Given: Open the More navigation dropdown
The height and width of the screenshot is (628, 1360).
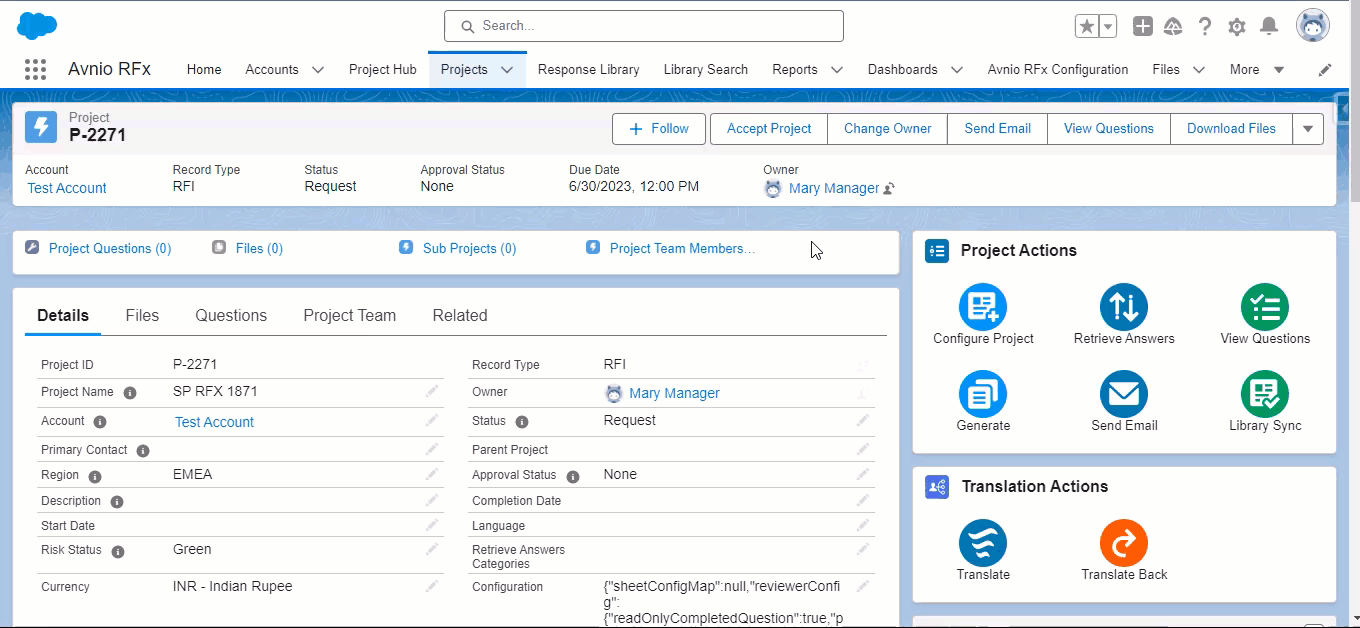Looking at the screenshot, I should coord(1257,70).
